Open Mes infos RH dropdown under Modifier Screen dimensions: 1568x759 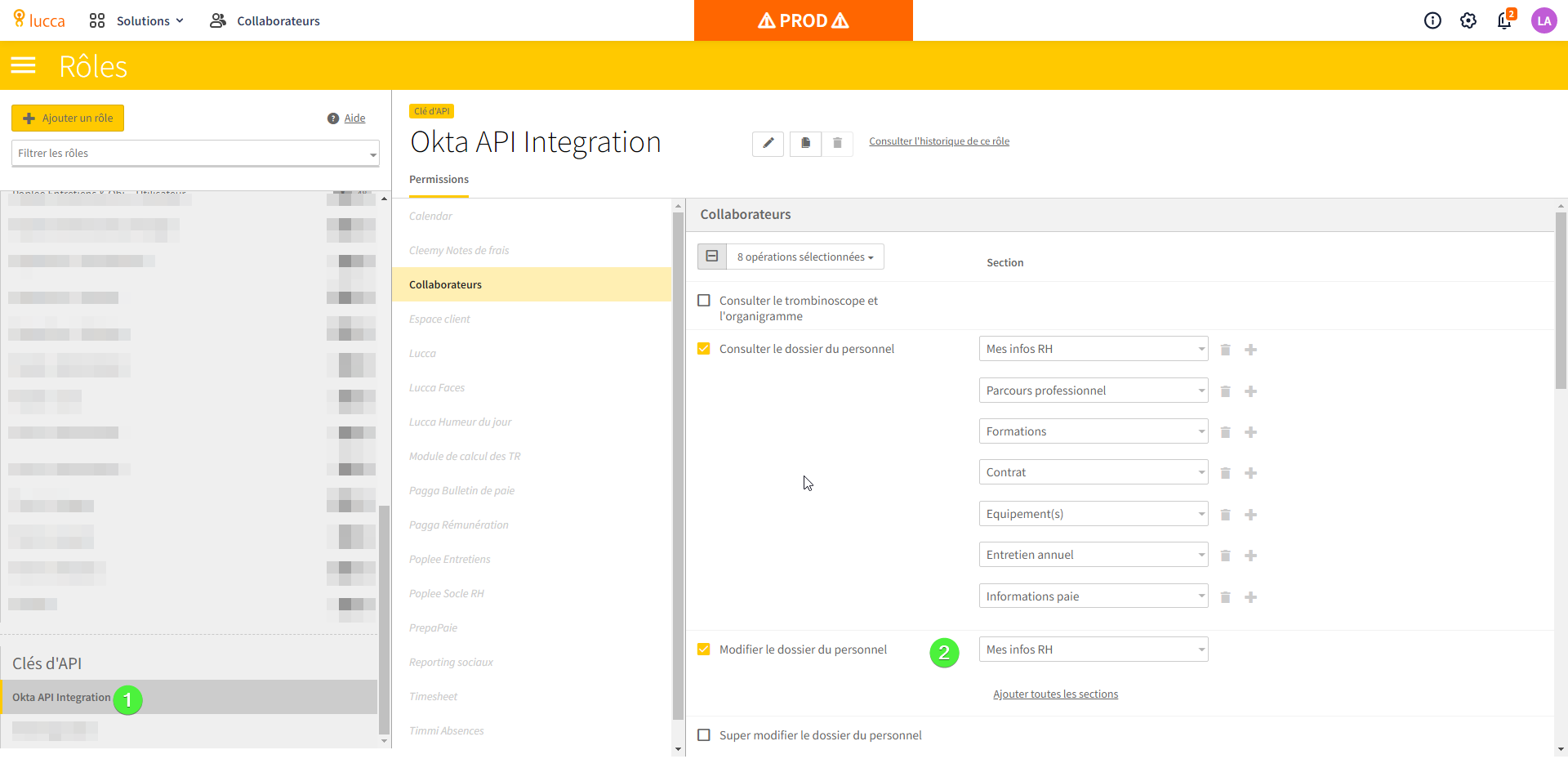[1094, 650]
